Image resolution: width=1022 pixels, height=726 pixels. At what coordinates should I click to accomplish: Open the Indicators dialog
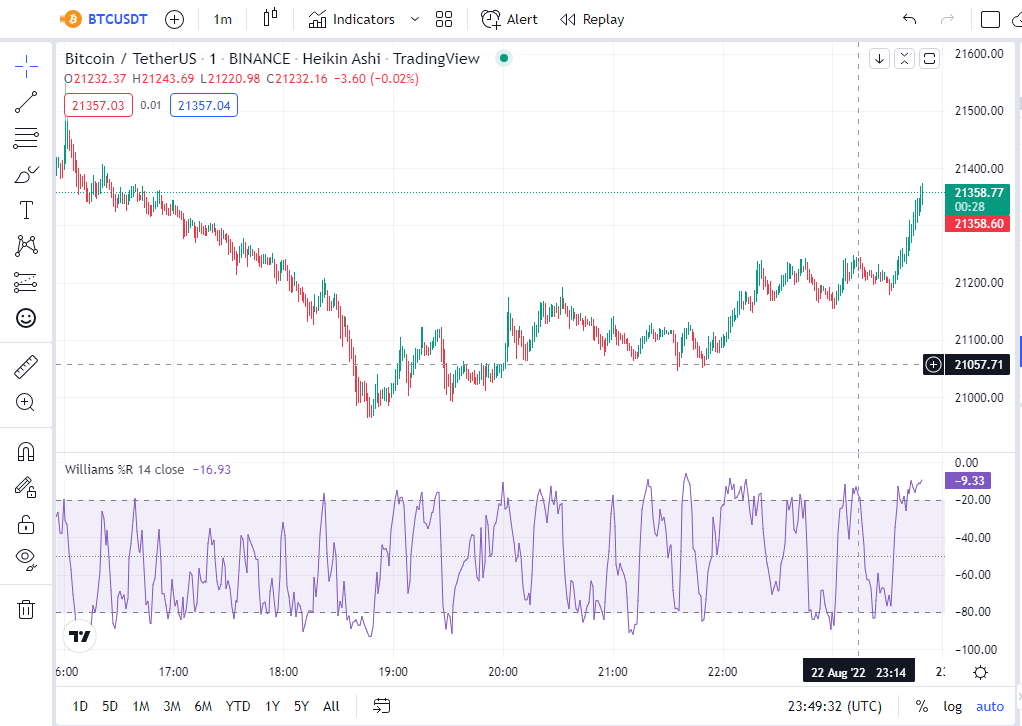[x=351, y=20]
